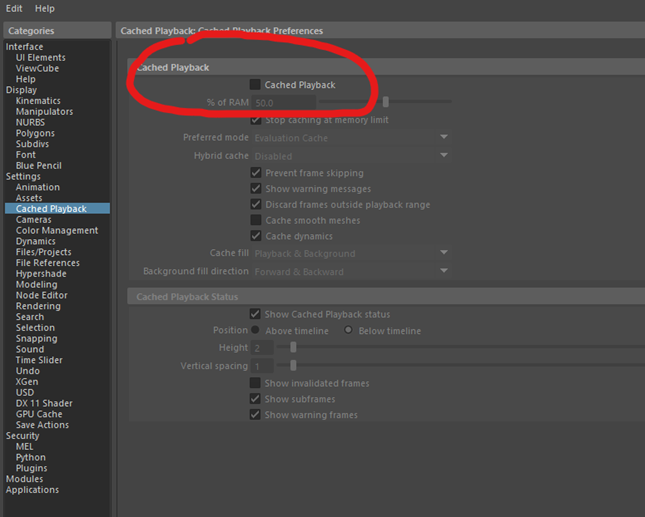
Task: Select Subdivs category
Action: pos(32,144)
